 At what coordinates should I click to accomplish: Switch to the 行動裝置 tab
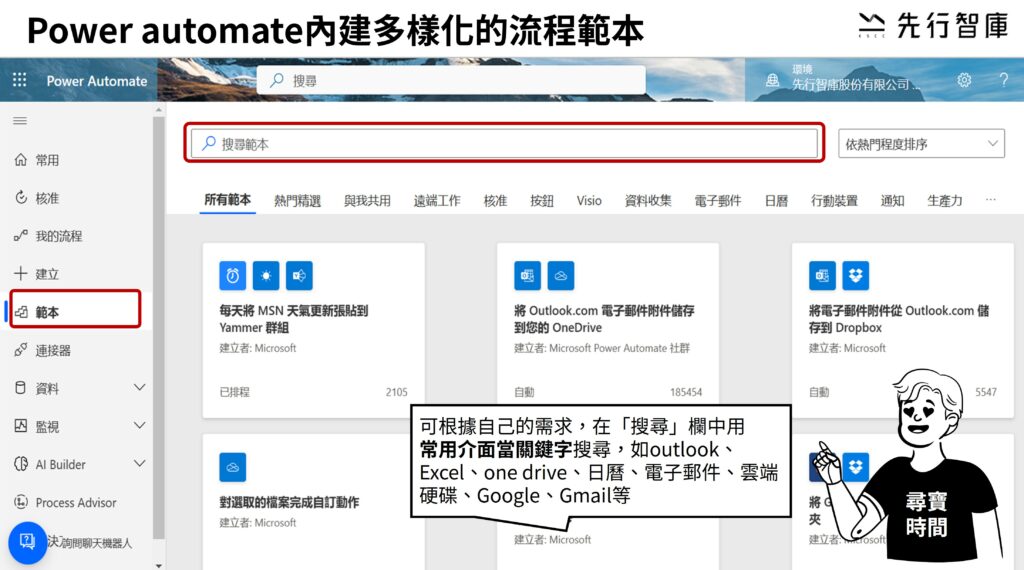click(834, 200)
